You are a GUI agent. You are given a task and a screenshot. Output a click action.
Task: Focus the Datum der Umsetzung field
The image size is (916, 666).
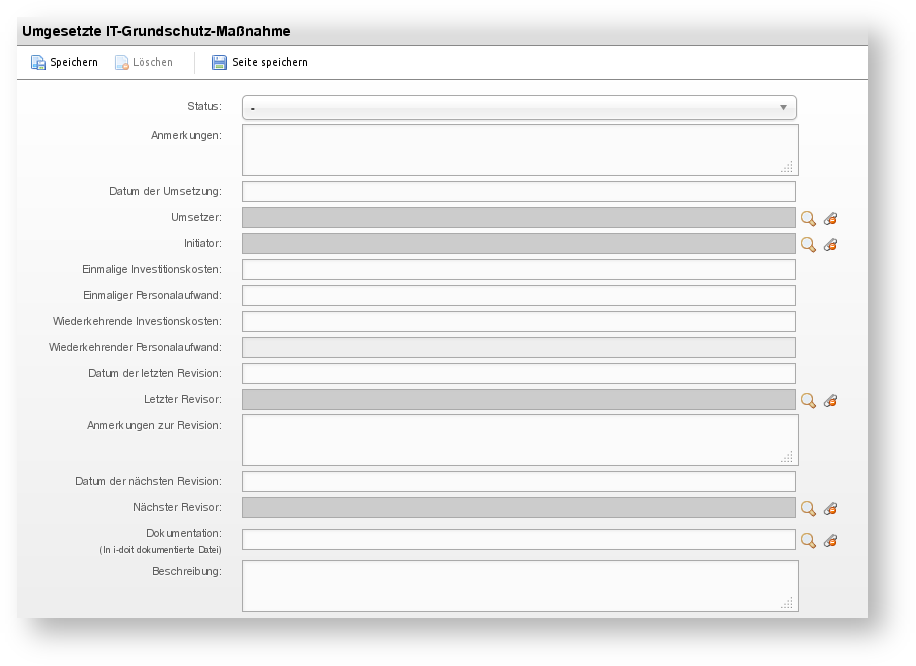(x=519, y=192)
